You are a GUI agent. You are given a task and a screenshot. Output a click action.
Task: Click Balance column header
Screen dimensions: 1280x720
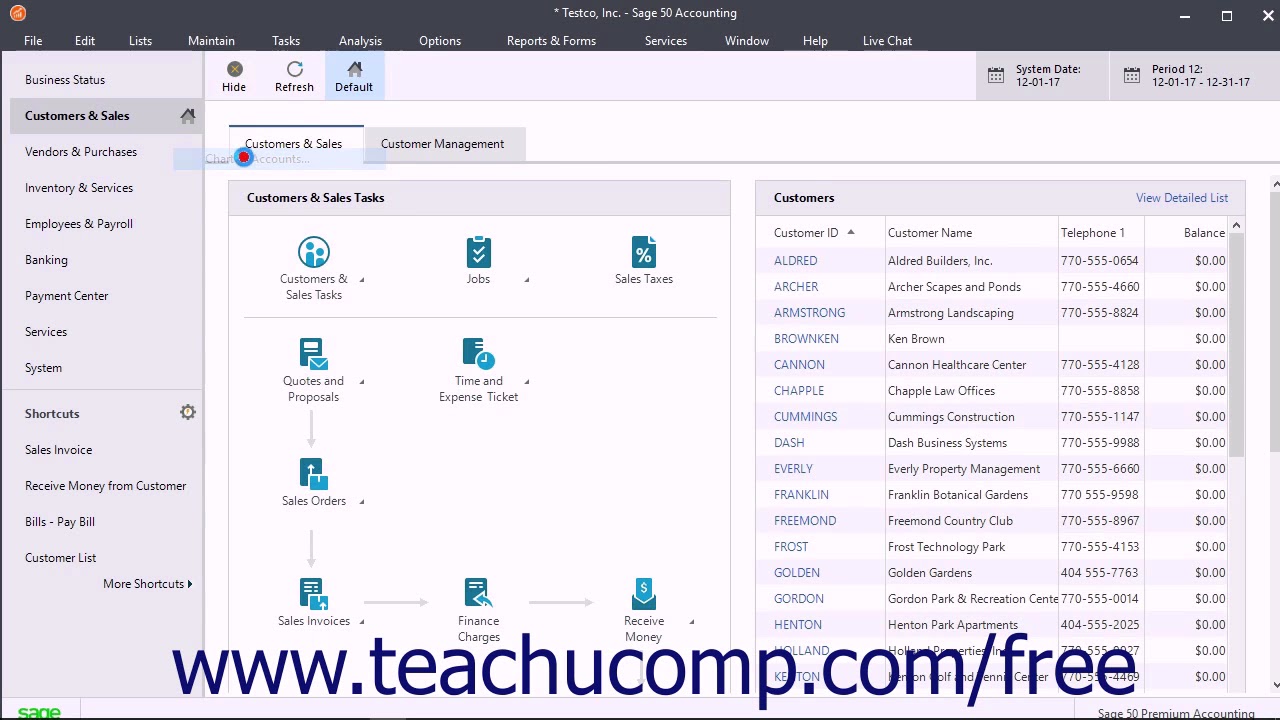(x=1204, y=233)
